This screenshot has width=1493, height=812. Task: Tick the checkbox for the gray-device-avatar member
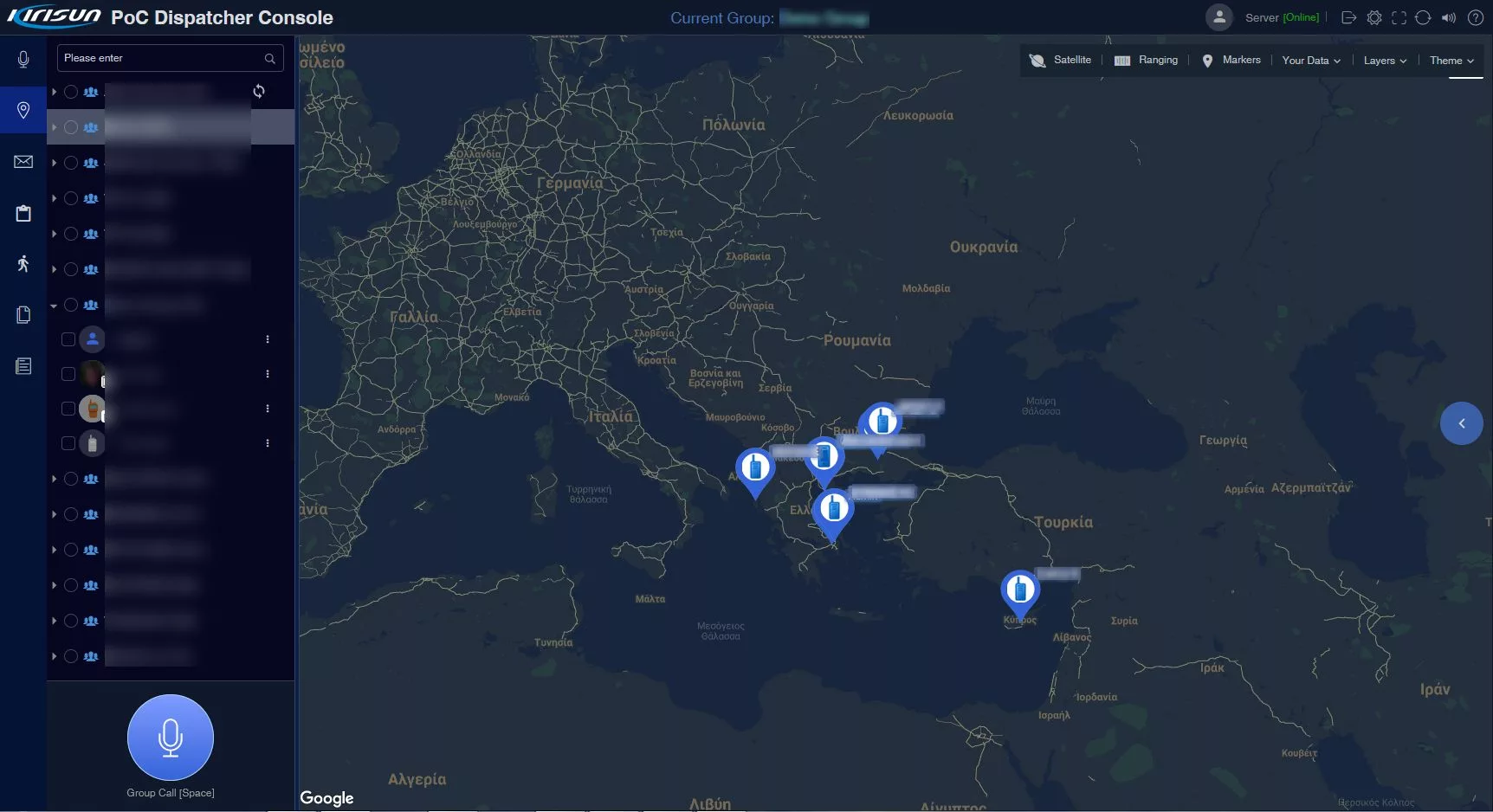(x=68, y=443)
